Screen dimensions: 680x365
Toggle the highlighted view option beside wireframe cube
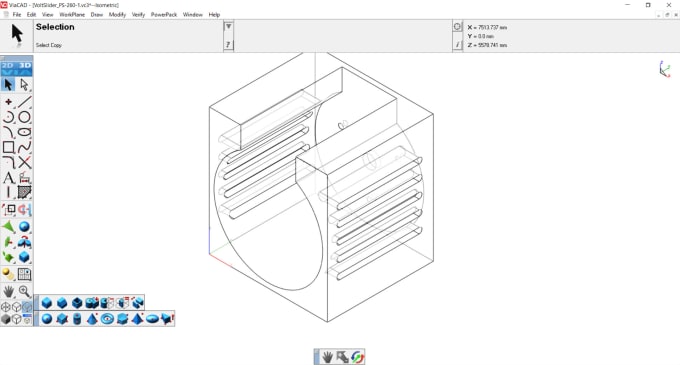pyautogui.click(x=27, y=307)
